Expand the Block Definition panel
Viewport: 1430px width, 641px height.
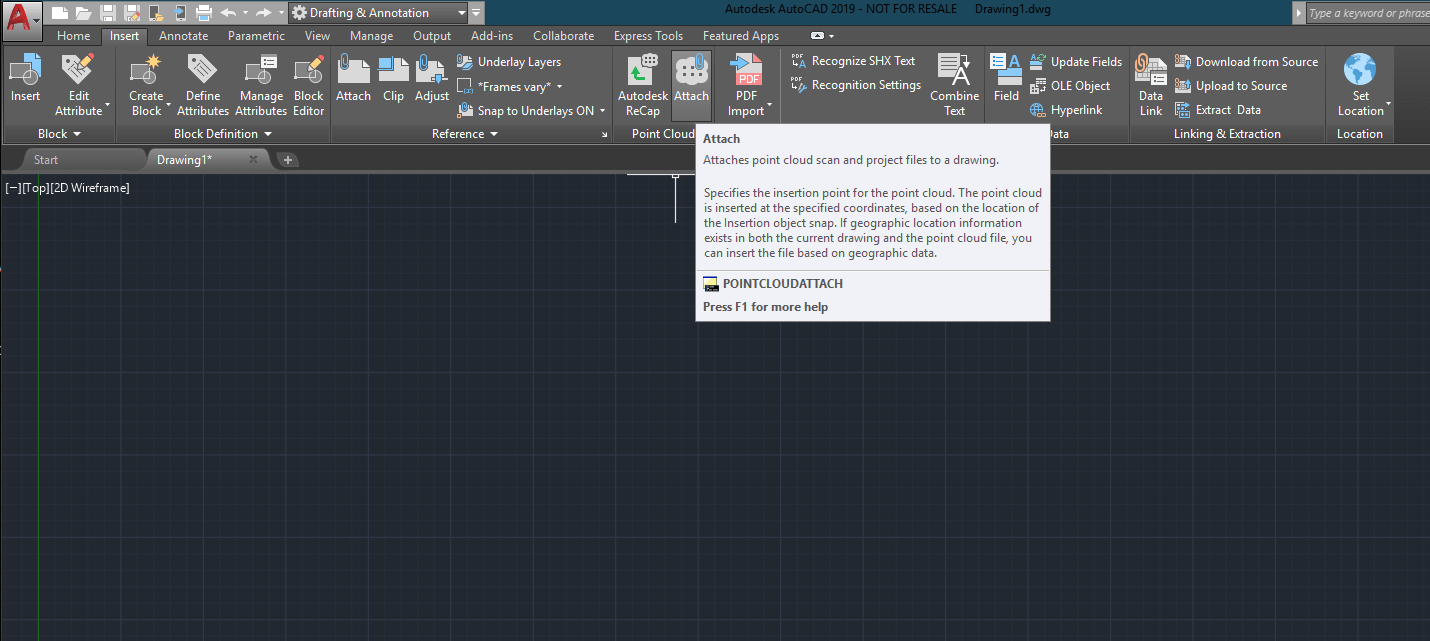pos(223,134)
